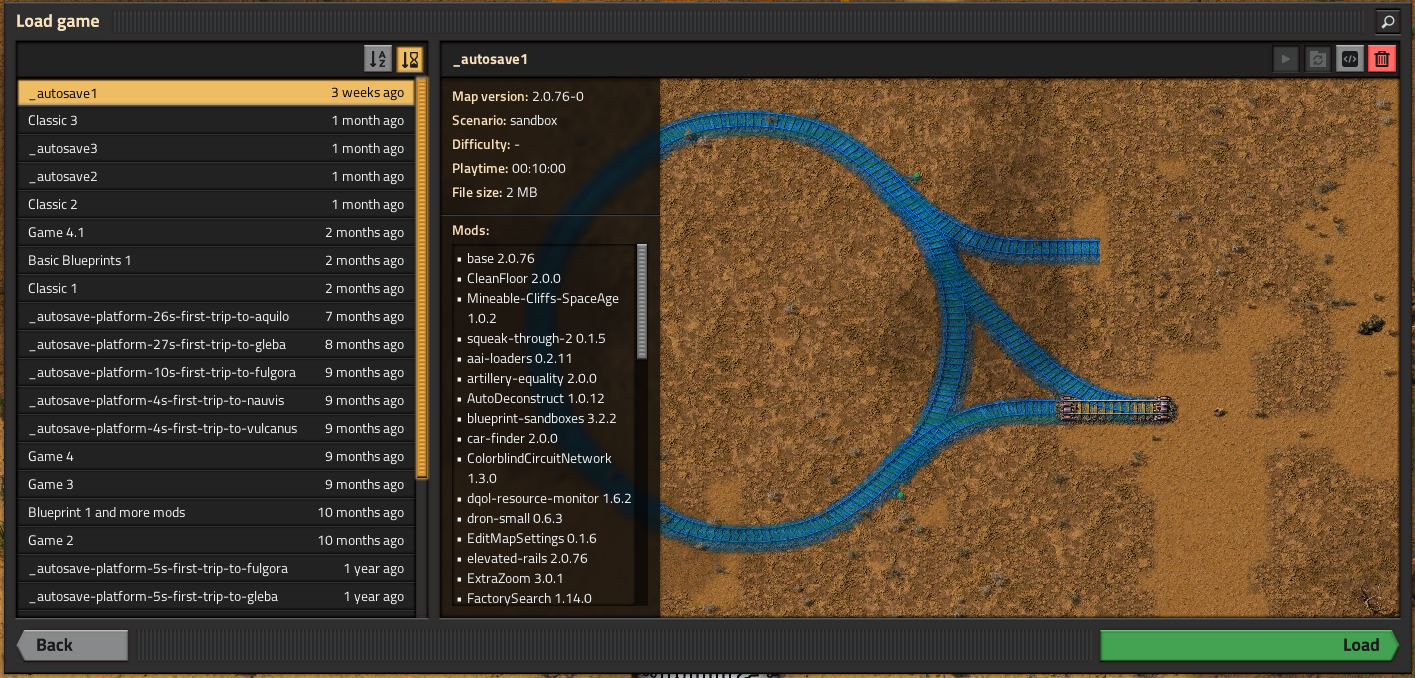The width and height of the screenshot is (1415, 678).
Task: Select the Classic 3 save
Action: coord(216,121)
